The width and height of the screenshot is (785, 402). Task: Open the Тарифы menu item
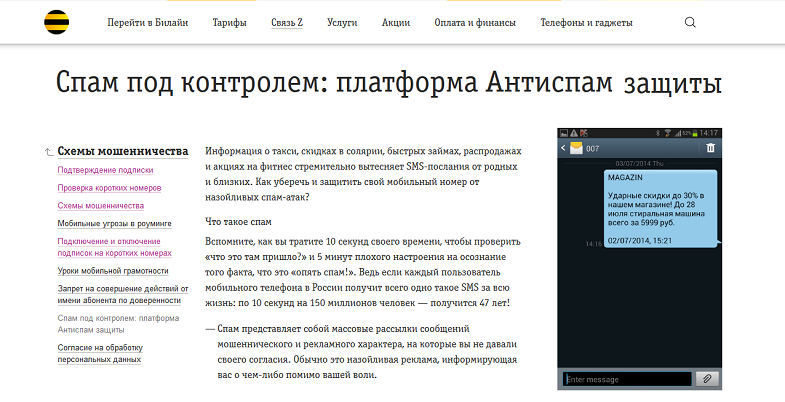pyautogui.click(x=229, y=23)
